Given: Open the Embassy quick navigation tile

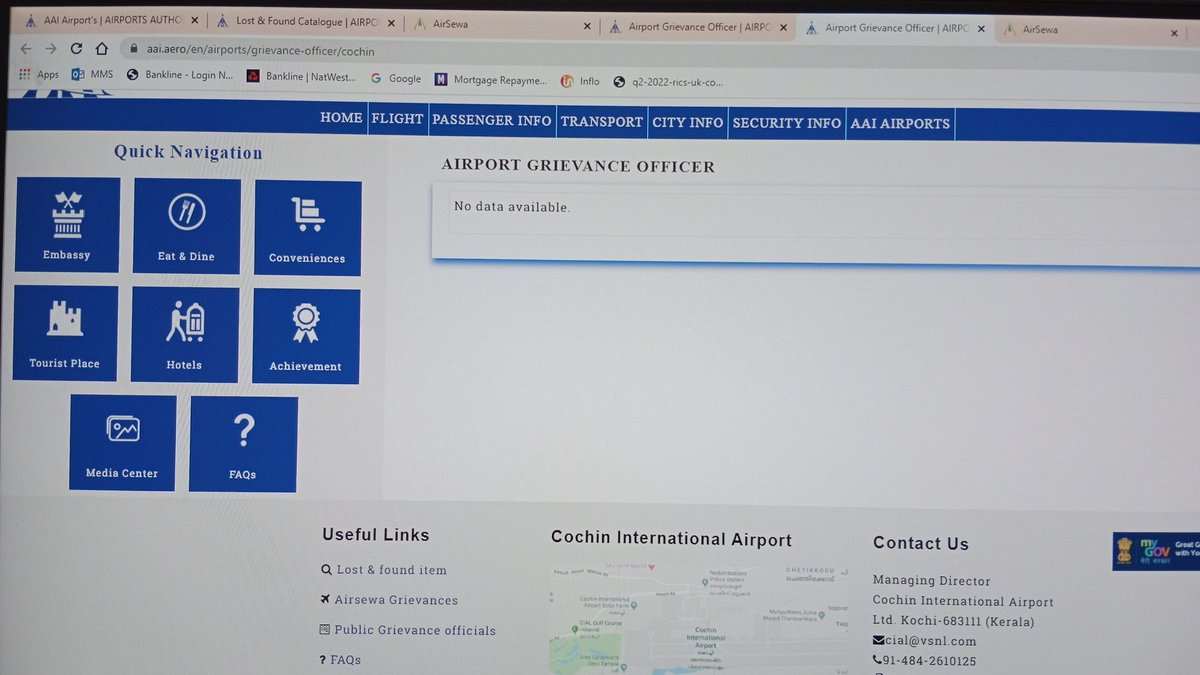Looking at the screenshot, I should [x=67, y=225].
